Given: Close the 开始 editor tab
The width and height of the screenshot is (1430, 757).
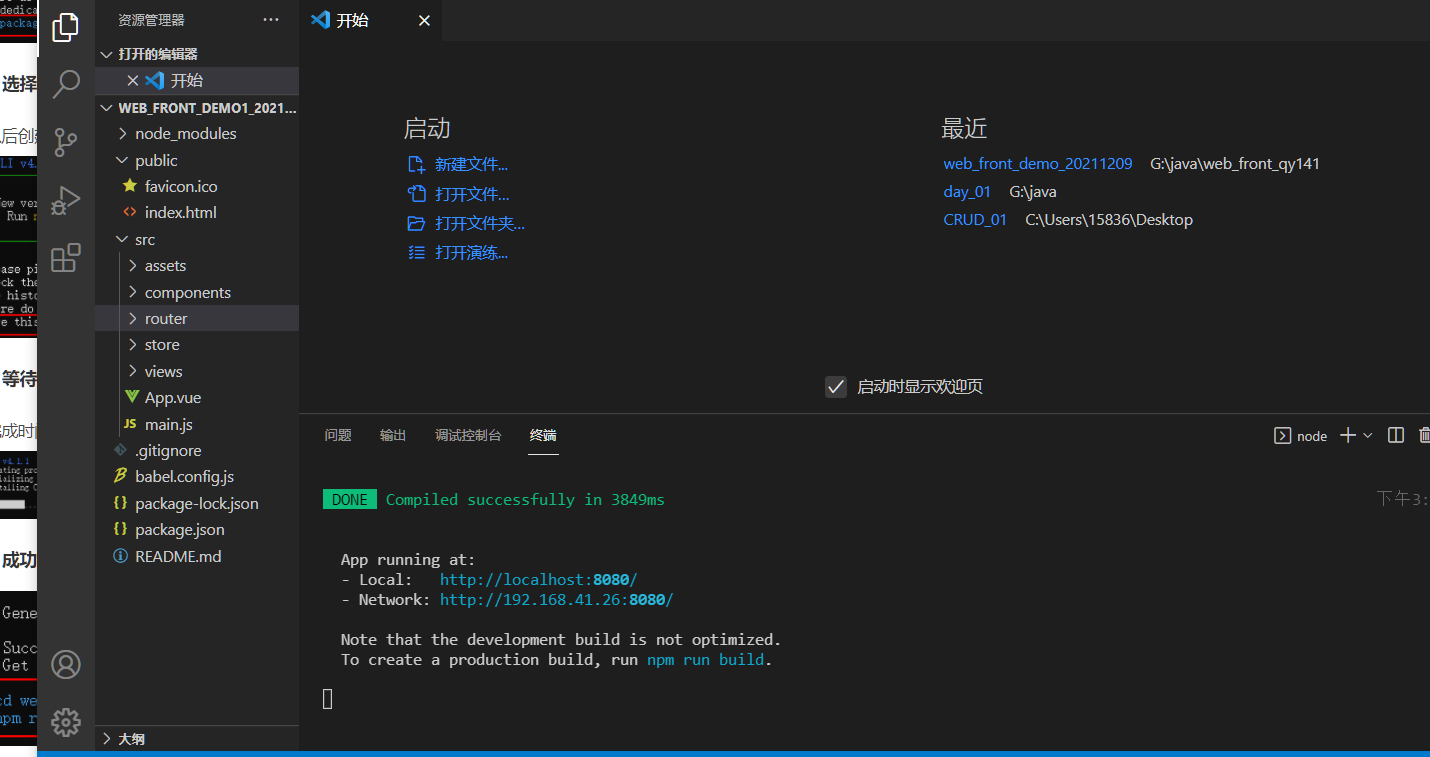Looking at the screenshot, I should pyautogui.click(x=424, y=20).
